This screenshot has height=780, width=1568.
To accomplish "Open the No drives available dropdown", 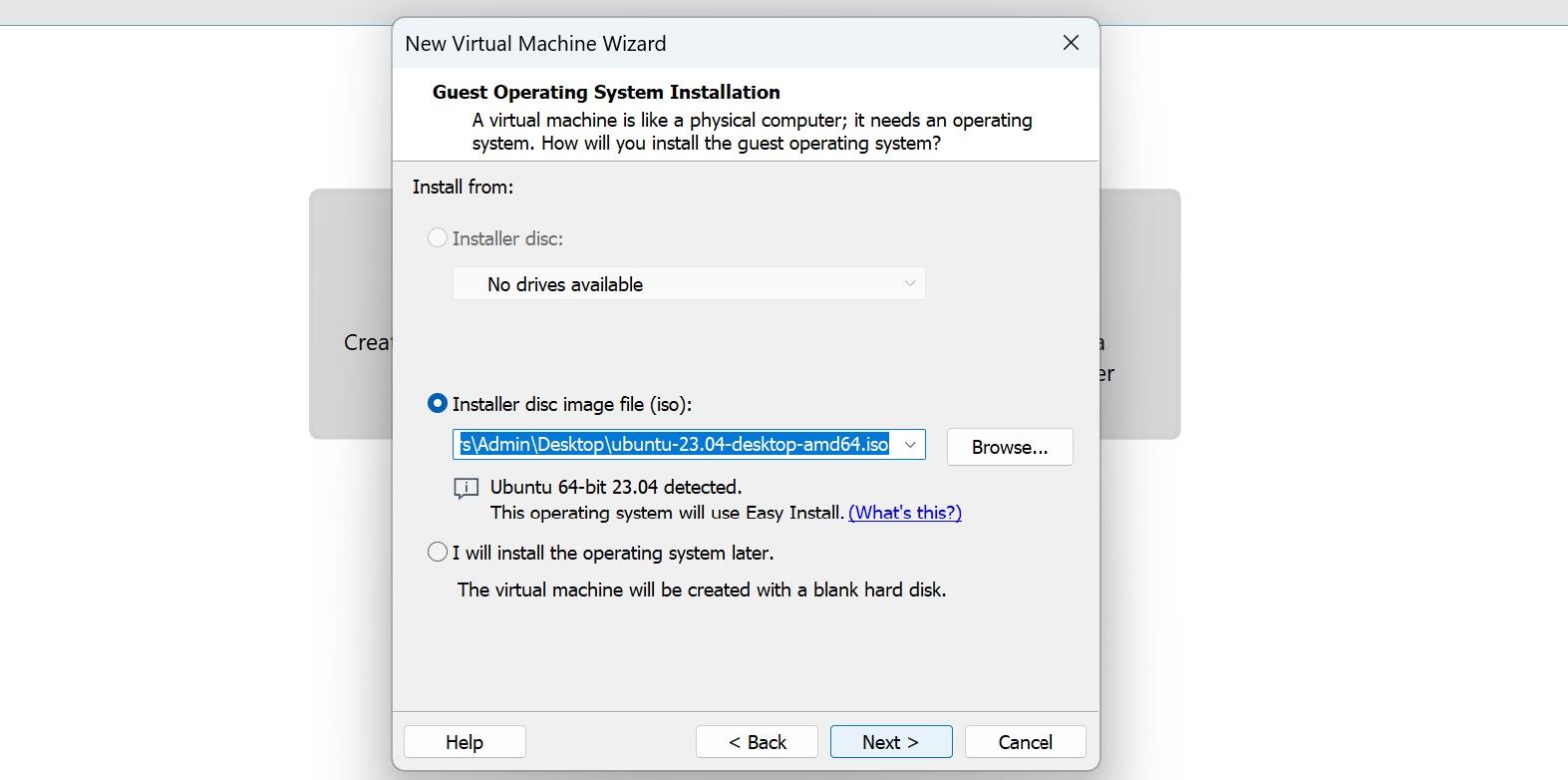I will tap(688, 284).
